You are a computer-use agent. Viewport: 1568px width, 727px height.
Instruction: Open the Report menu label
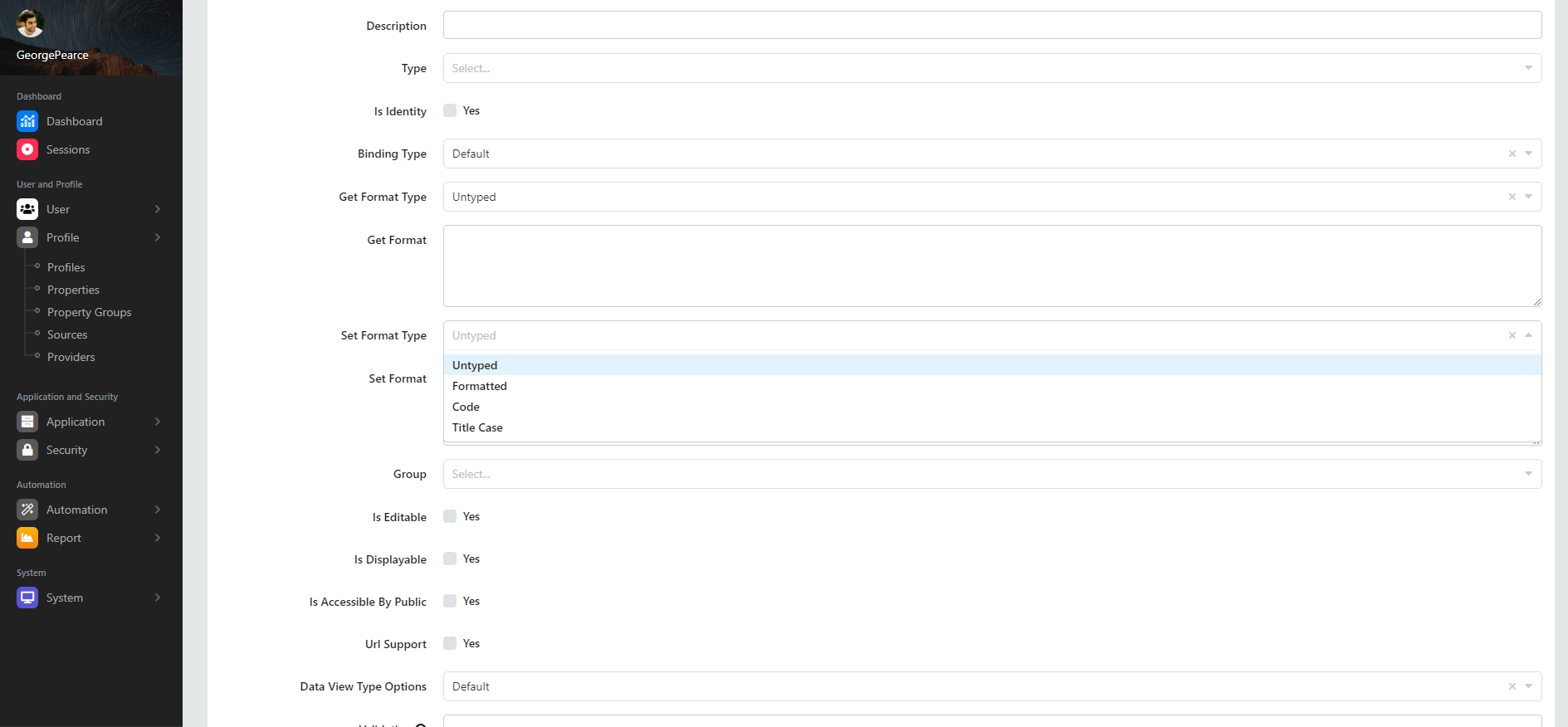(64, 538)
